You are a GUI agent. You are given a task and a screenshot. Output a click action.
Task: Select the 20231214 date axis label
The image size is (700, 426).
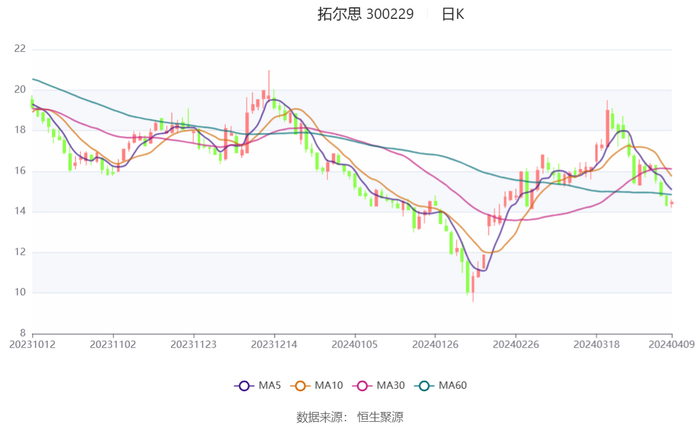[x=274, y=343]
